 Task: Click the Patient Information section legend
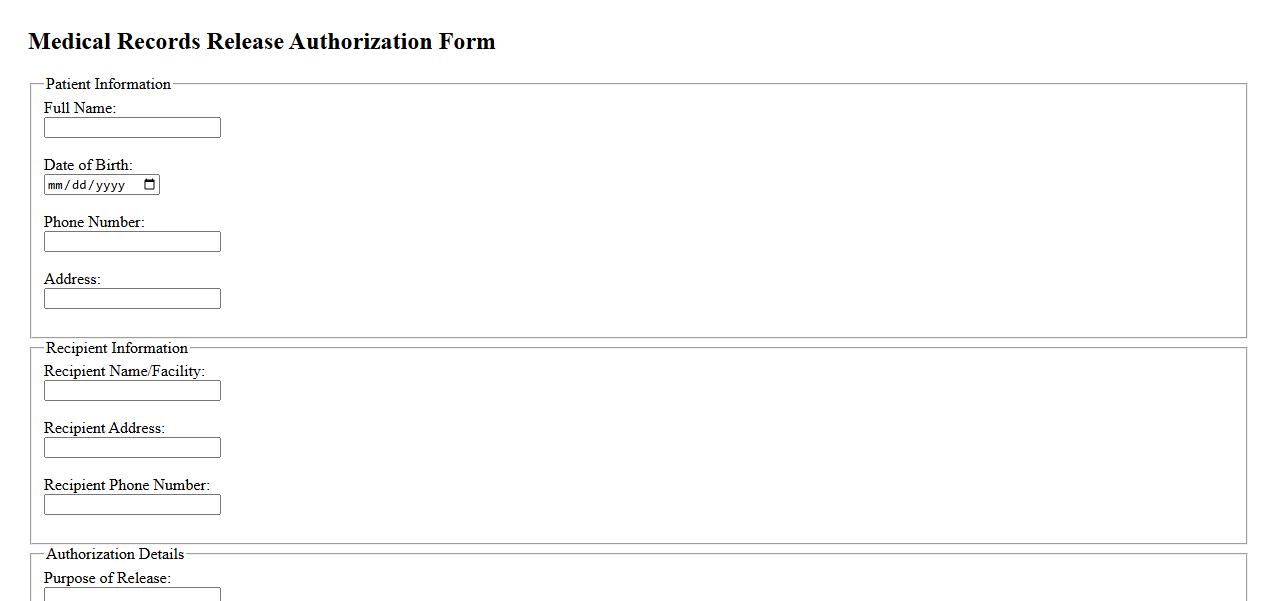click(x=108, y=84)
